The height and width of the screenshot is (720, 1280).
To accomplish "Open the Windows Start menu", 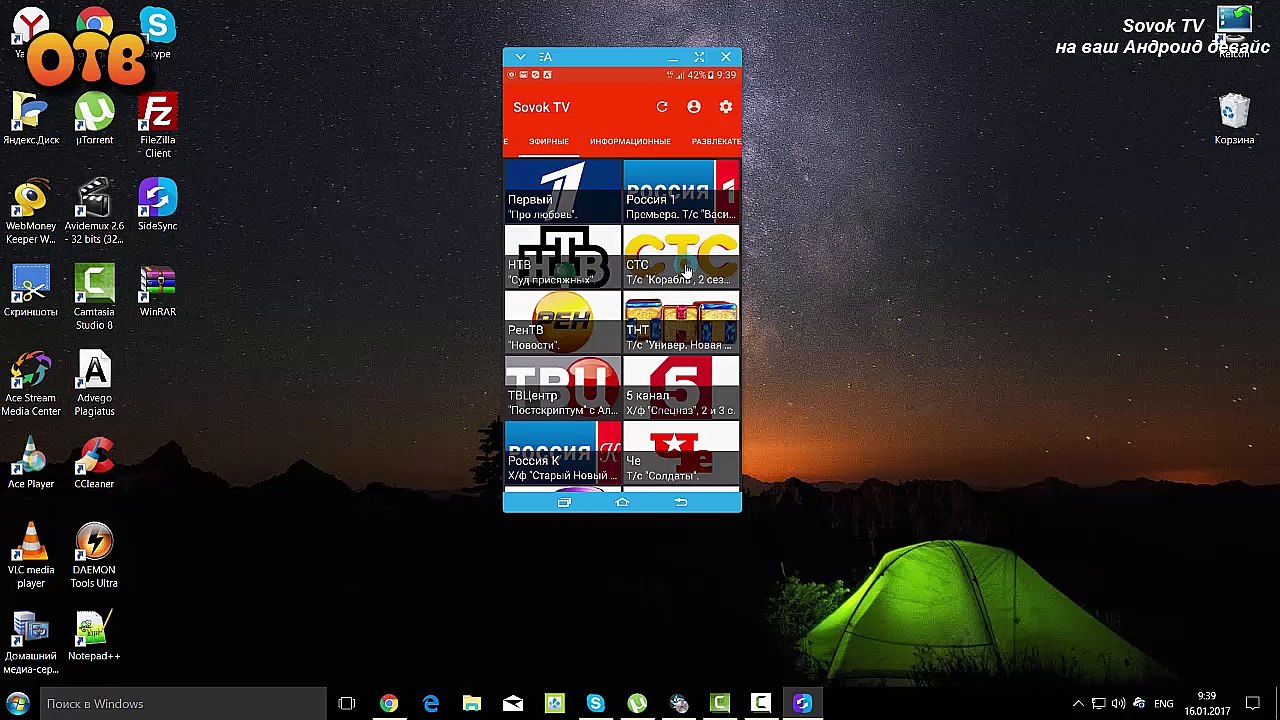I will pyautogui.click(x=17, y=704).
